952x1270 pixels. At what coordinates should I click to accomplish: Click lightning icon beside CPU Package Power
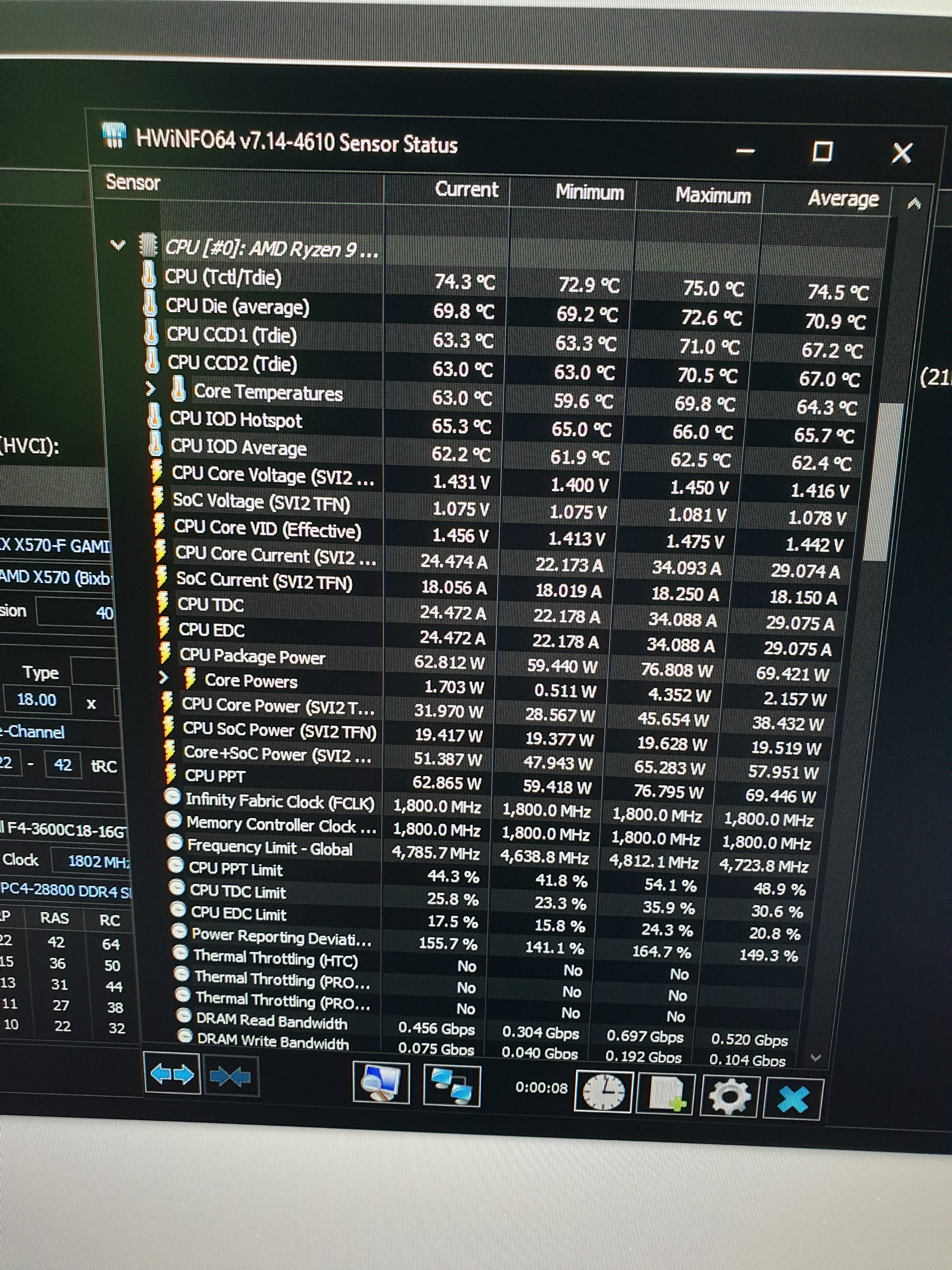click(165, 653)
